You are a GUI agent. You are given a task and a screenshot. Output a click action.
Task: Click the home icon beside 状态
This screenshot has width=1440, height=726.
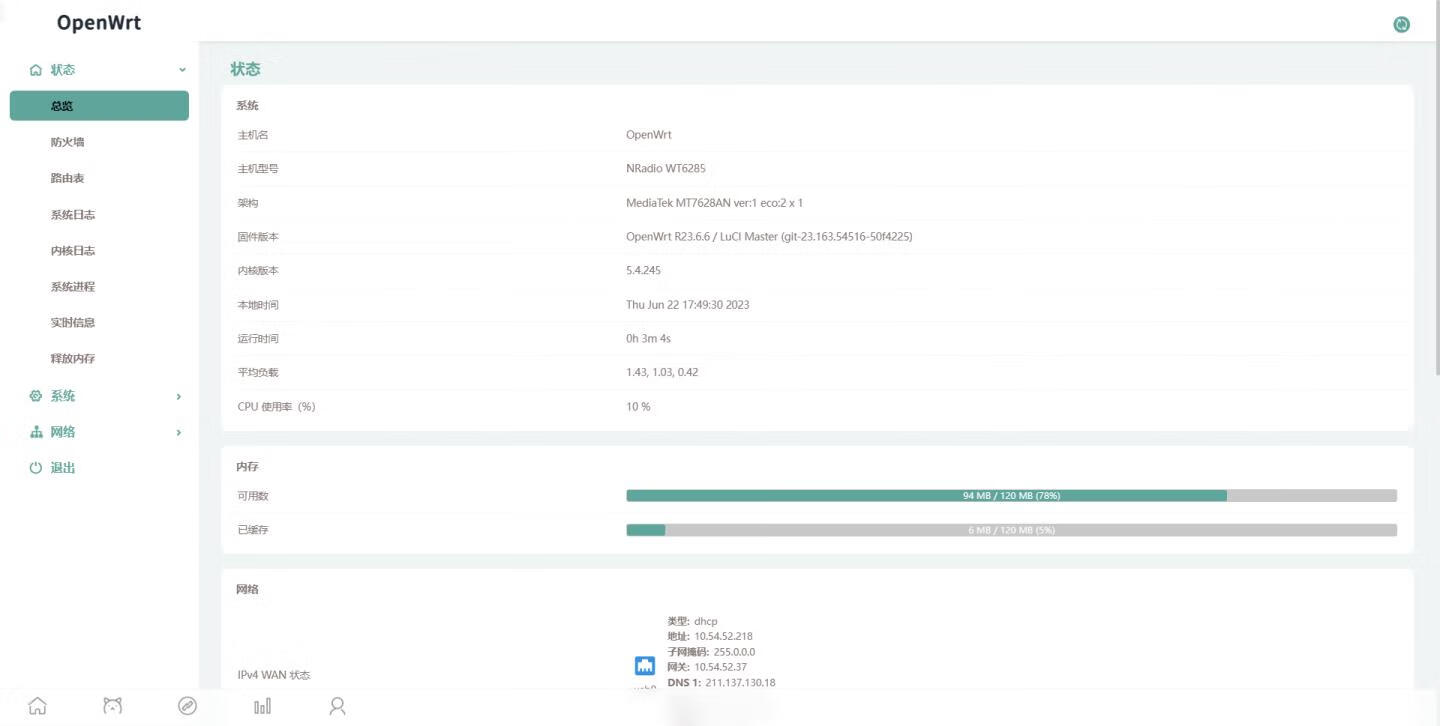point(36,70)
